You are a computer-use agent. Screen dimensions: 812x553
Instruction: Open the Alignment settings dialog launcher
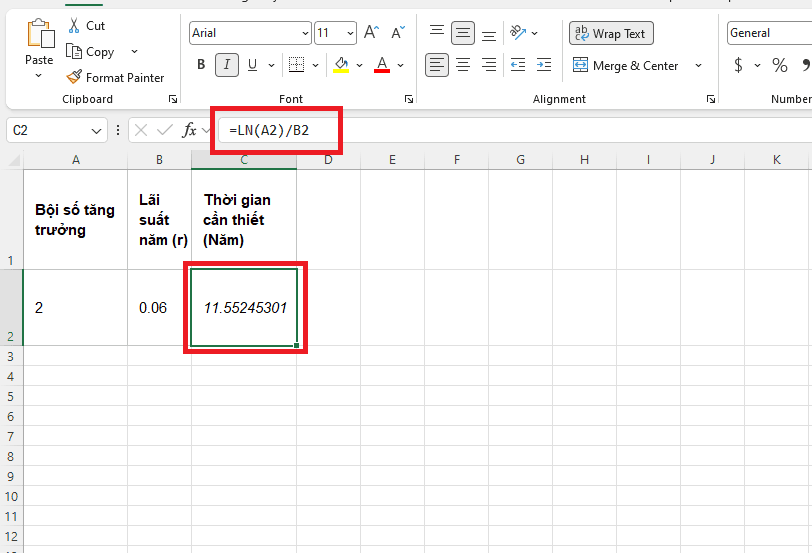pos(711,99)
